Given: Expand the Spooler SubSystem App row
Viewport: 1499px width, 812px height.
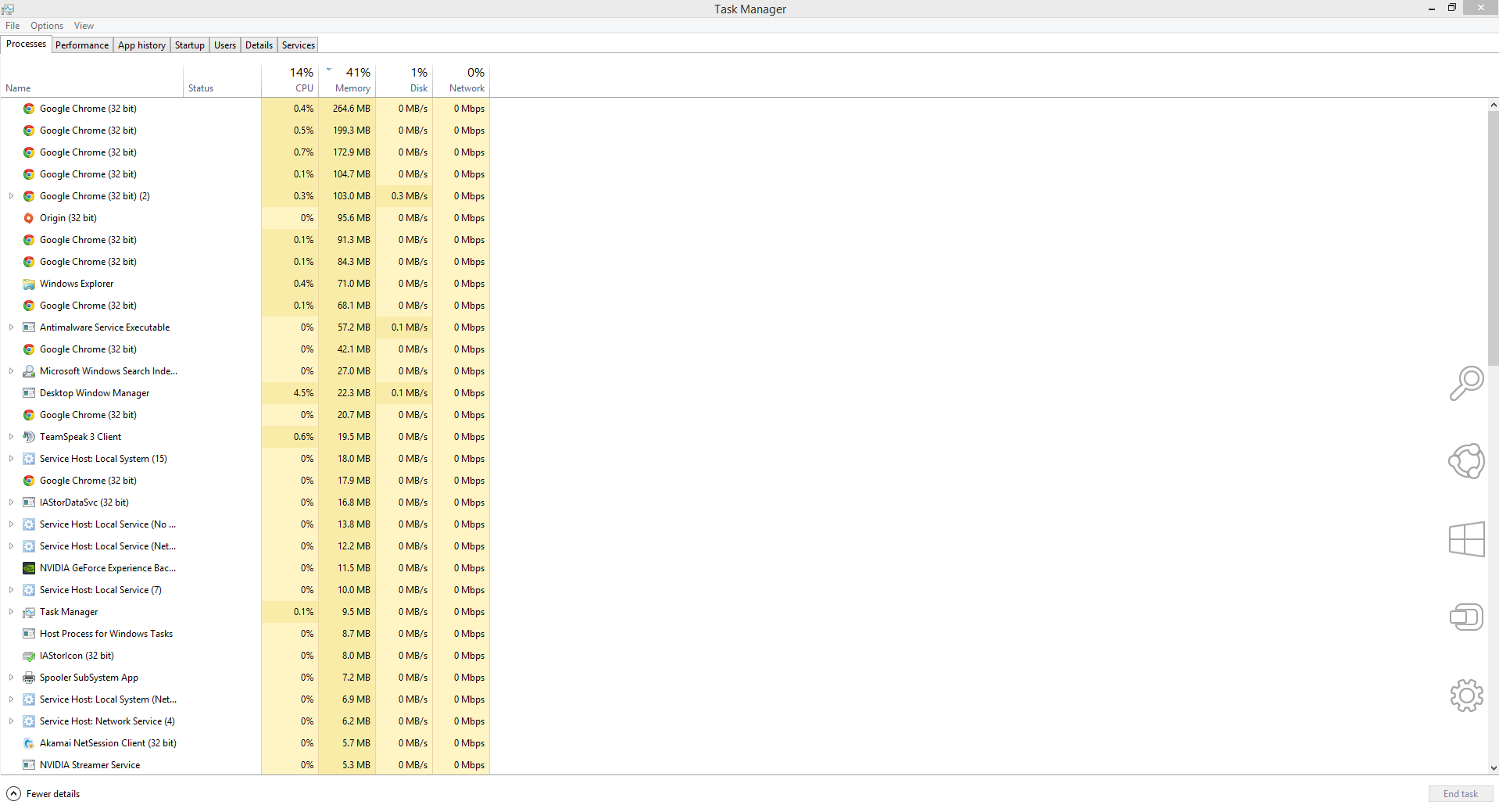Looking at the screenshot, I should [11, 678].
